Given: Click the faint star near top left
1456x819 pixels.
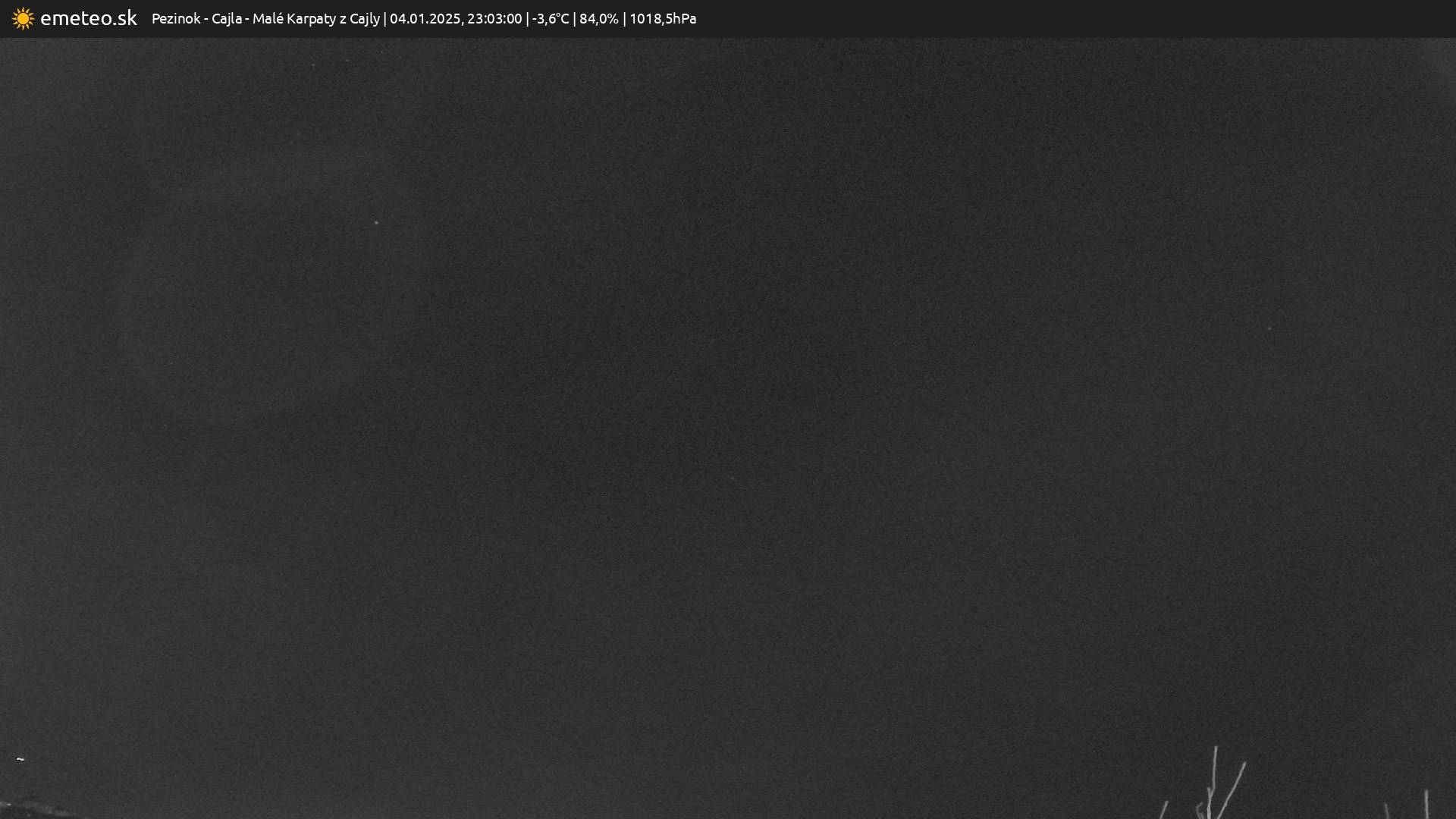Looking at the screenshot, I should tap(312, 65).
